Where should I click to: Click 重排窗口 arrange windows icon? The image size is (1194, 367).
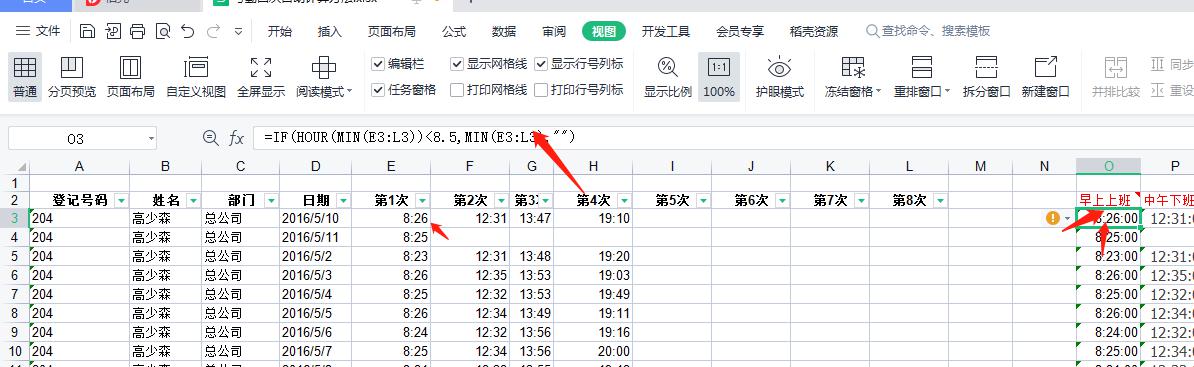[x=922, y=68]
